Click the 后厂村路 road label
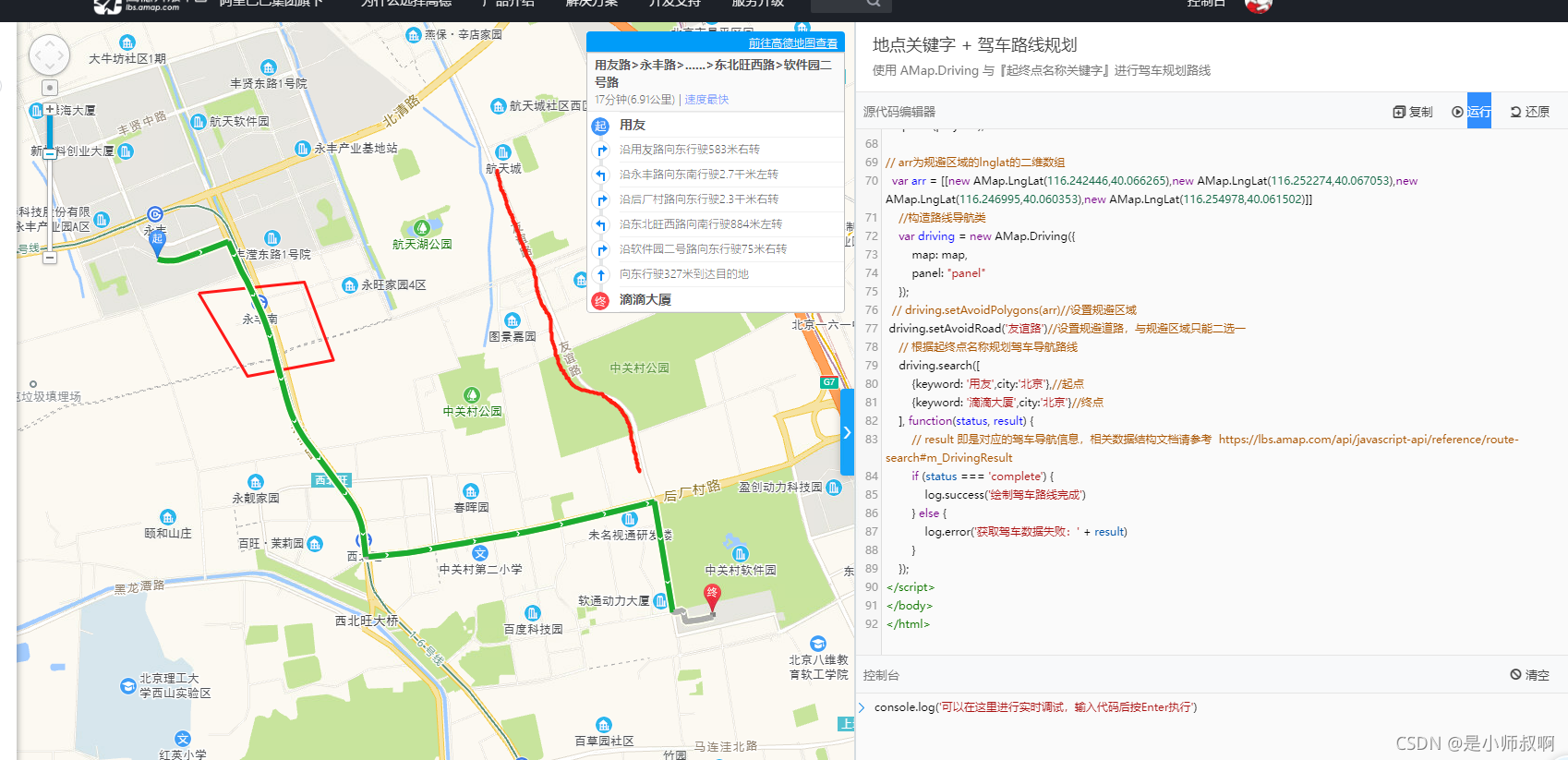 tap(693, 490)
